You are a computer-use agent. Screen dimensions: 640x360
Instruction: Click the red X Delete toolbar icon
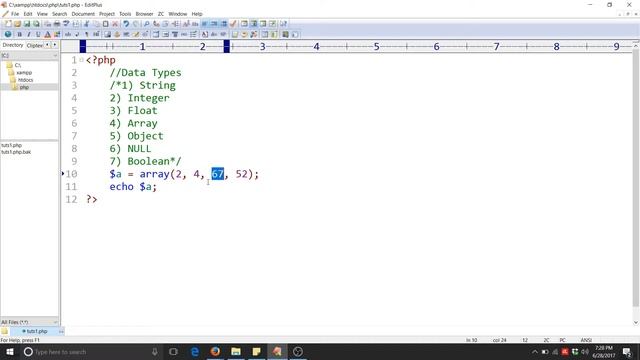(115, 24)
